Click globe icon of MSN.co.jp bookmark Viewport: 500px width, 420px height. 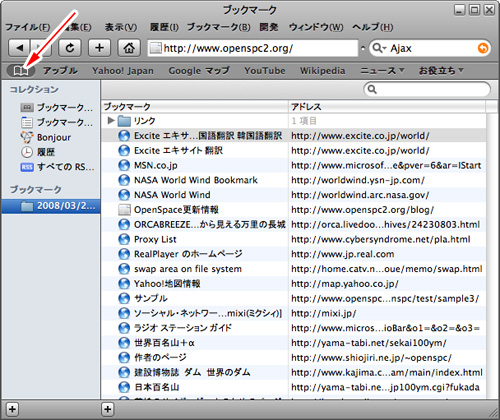124,165
